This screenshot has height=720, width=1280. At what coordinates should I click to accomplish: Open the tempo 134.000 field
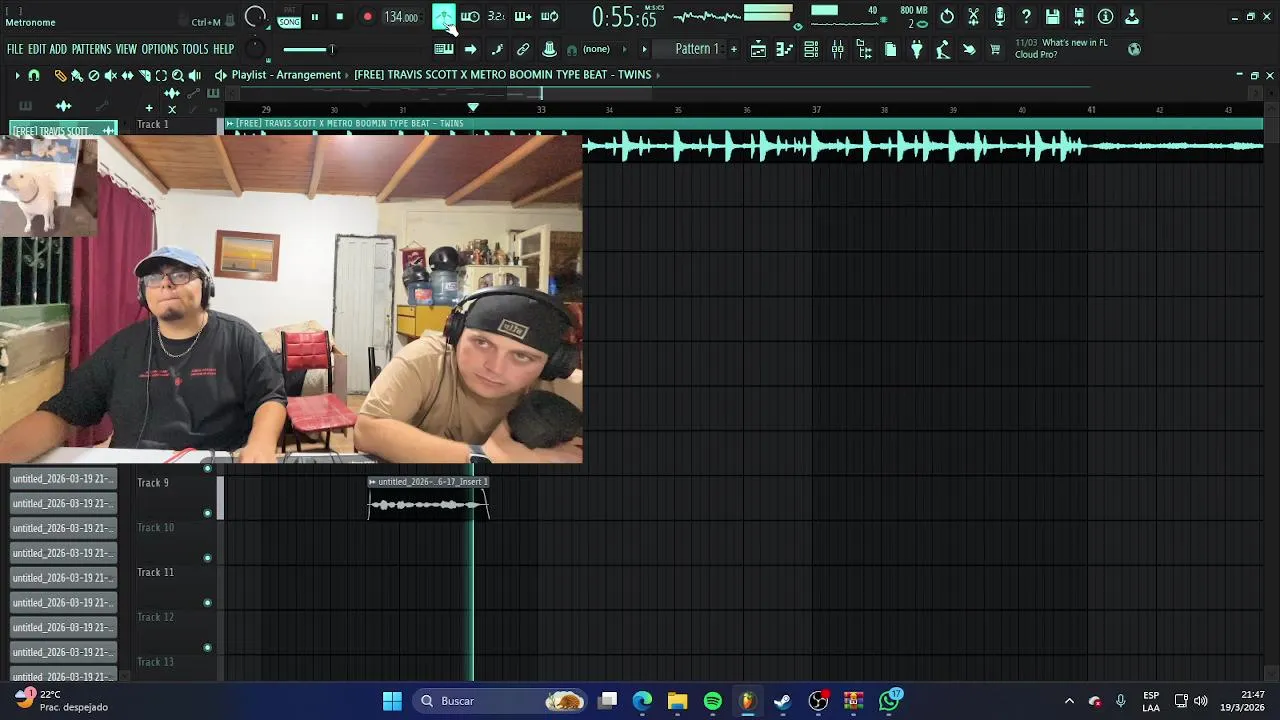[401, 17]
